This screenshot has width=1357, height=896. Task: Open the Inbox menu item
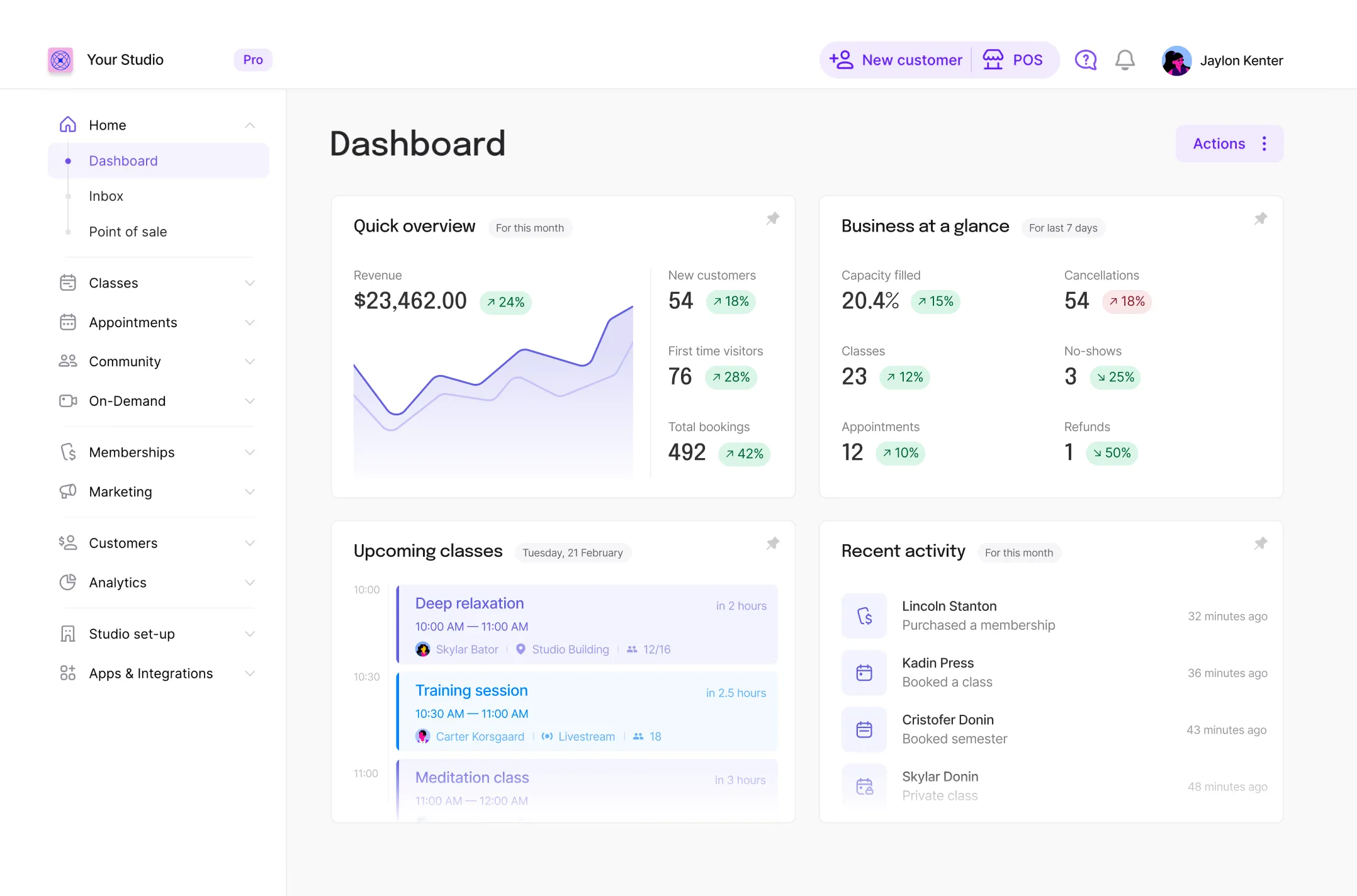point(106,196)
